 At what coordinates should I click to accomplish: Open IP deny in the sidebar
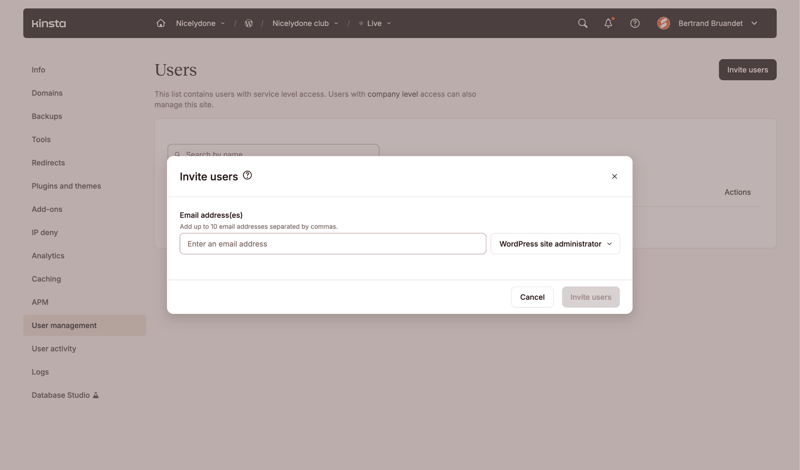44,232
